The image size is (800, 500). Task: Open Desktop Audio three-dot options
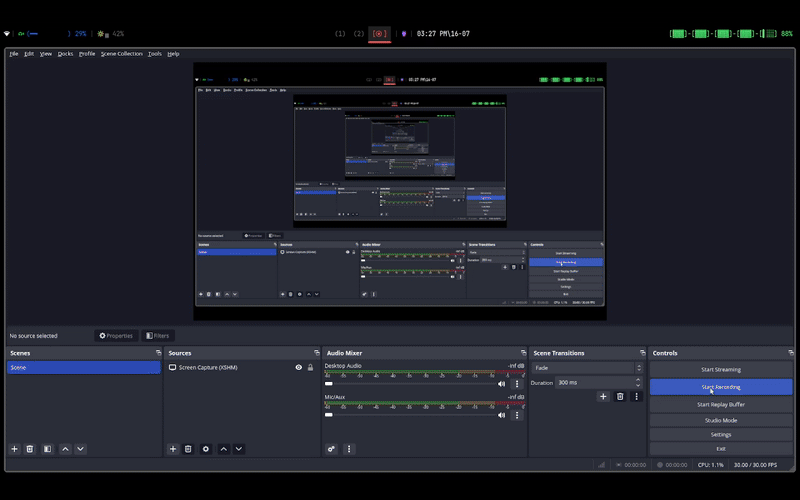click(x=517, y=384)
